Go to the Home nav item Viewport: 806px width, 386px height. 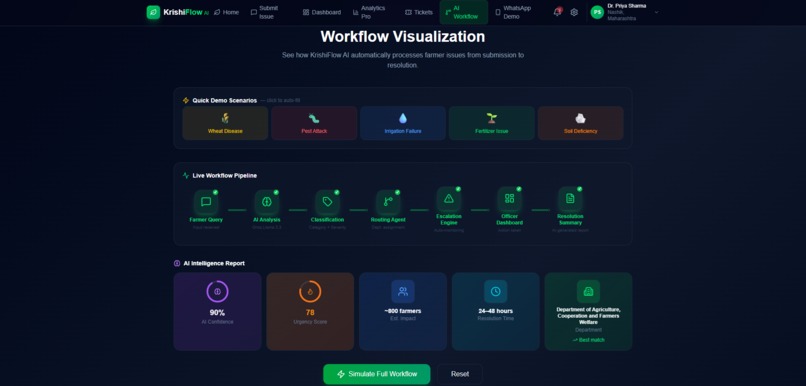coord(226,12)
